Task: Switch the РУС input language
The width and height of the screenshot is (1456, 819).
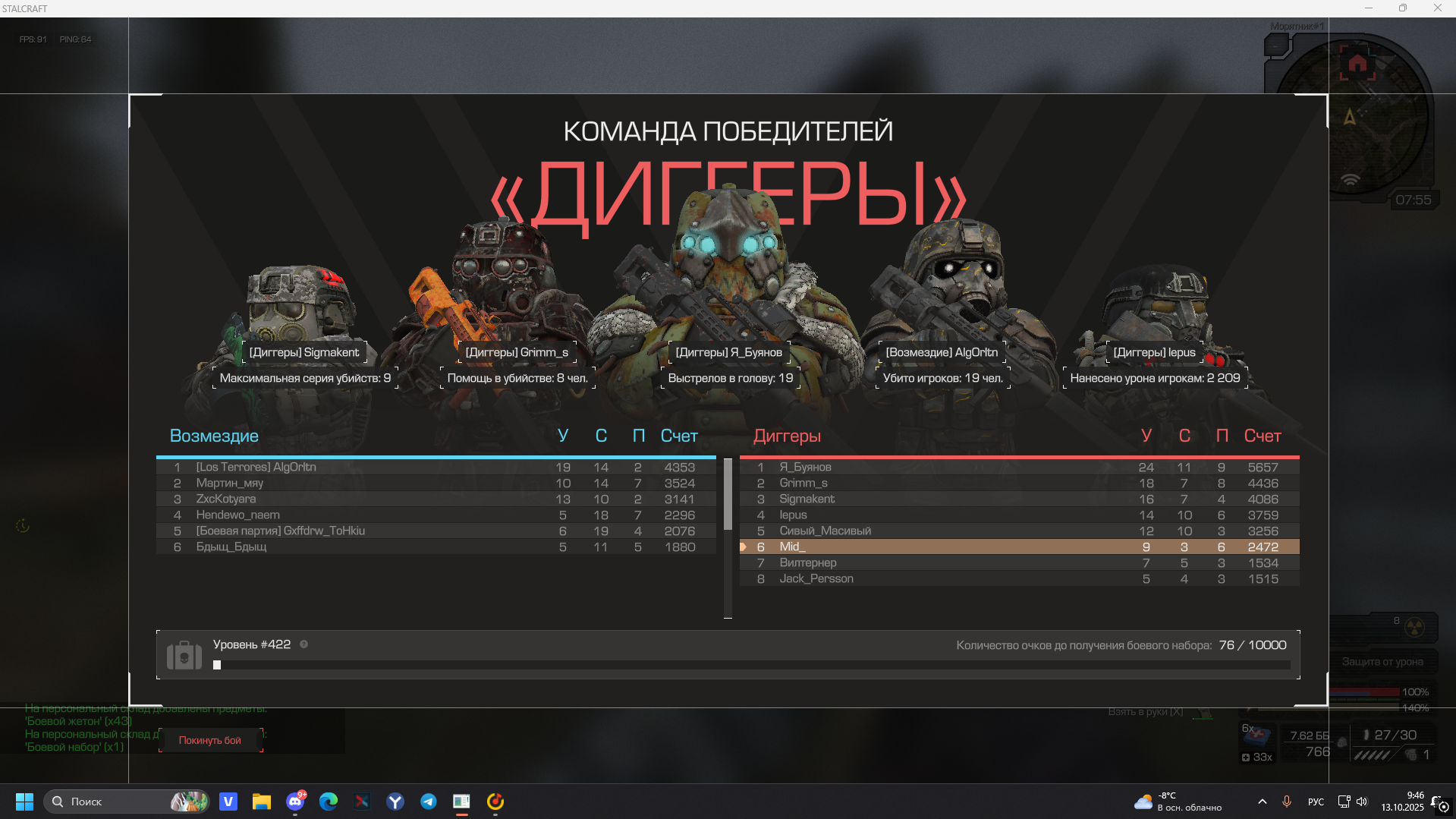Action: point(1316,802)
